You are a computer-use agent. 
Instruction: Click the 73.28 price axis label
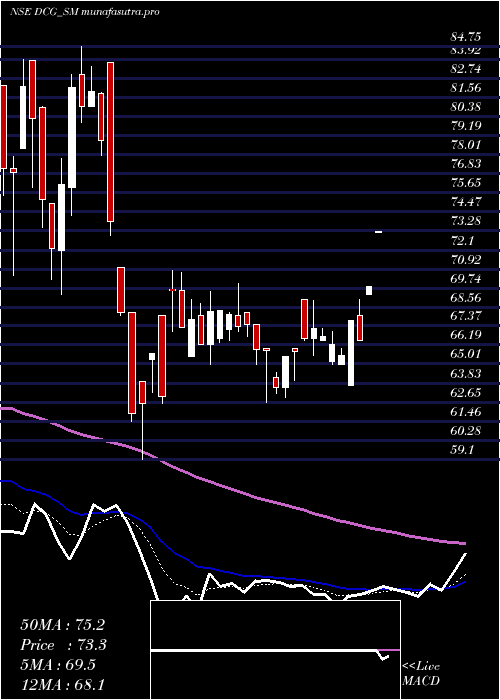click(x=466, y=221)
